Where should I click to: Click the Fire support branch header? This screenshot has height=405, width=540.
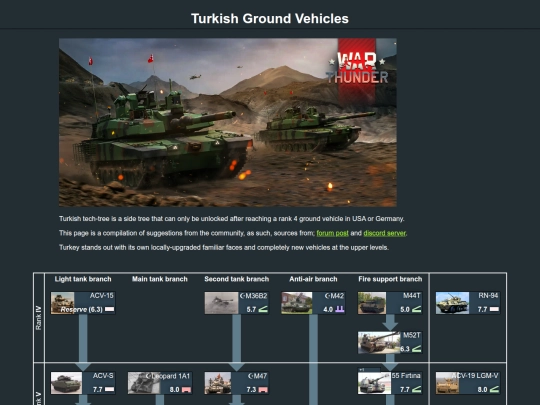pyautogui.click(x=390, y=279)
